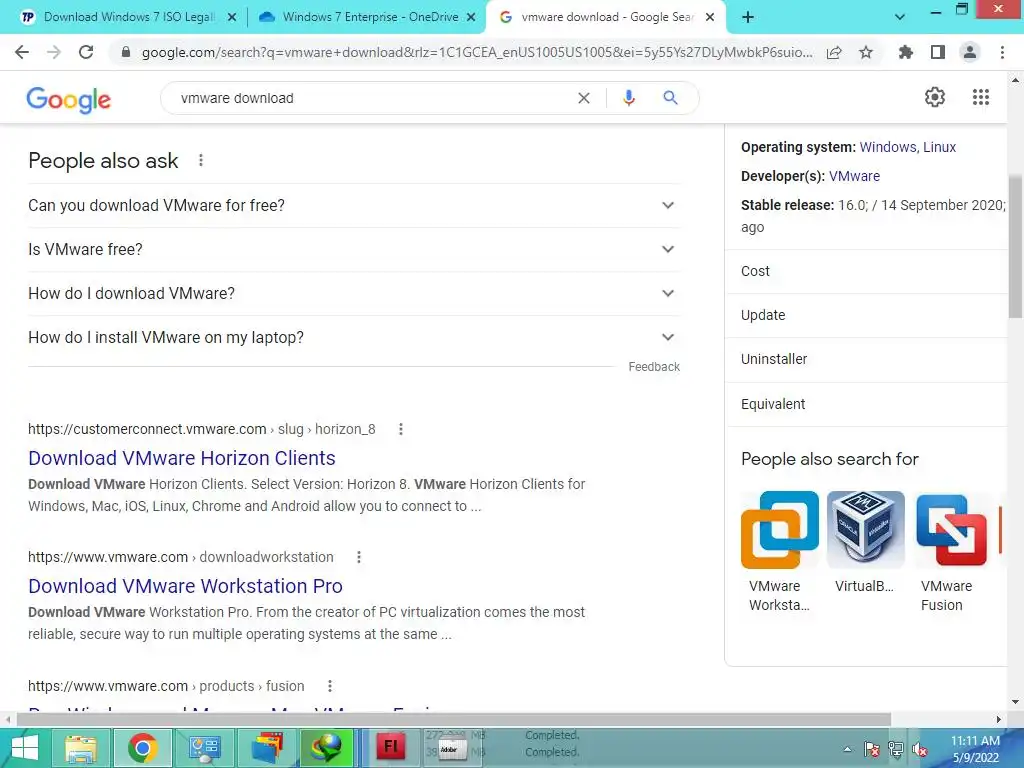Open options next to People also ask
1024x768 pixels.
(x=201, y=160)
